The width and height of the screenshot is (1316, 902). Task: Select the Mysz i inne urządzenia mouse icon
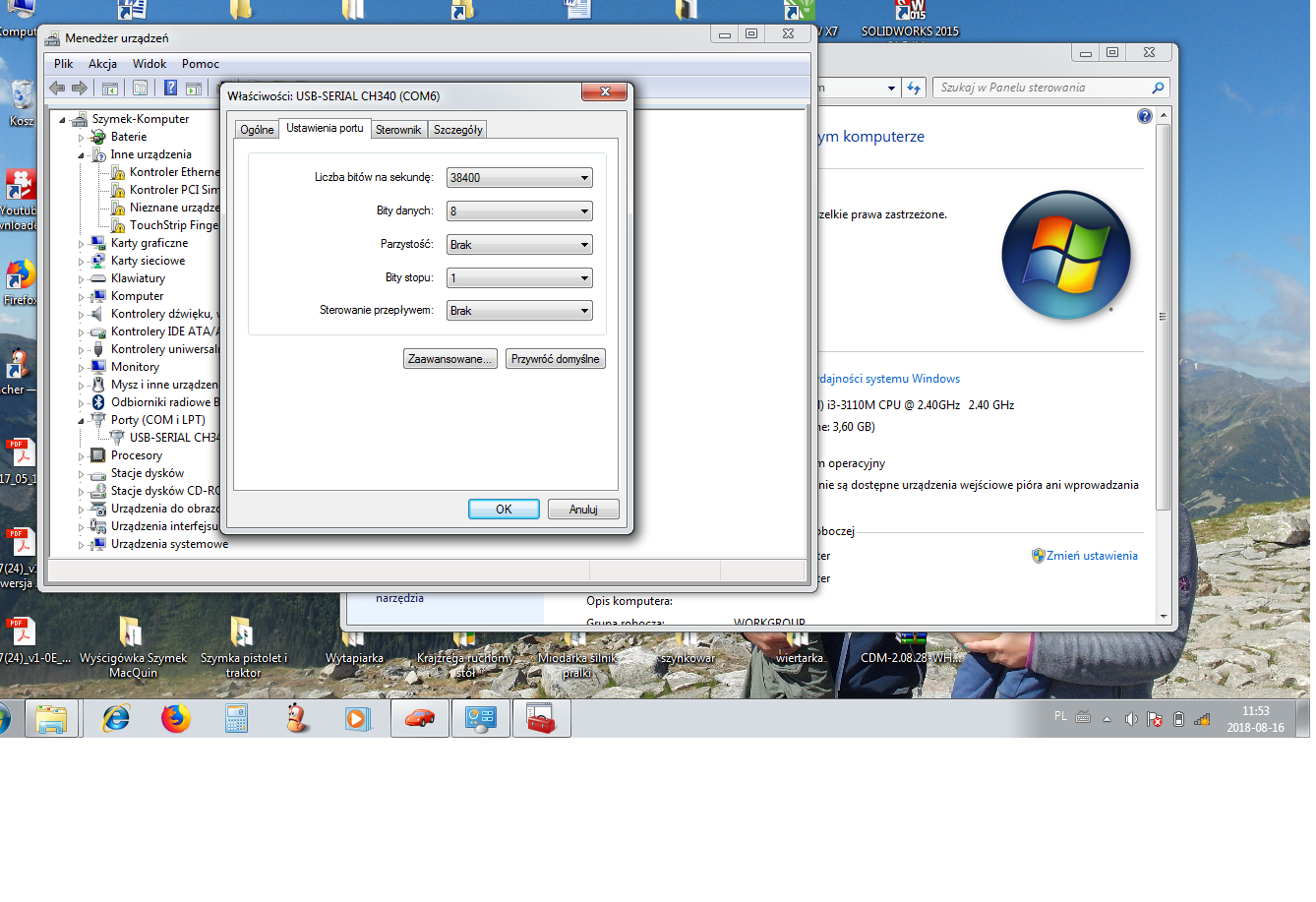(98, 385)
